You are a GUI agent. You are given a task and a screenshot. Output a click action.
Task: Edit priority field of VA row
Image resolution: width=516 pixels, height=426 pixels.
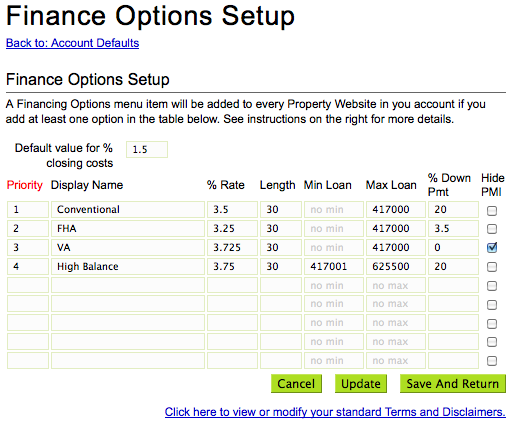[x=28, y=248]
